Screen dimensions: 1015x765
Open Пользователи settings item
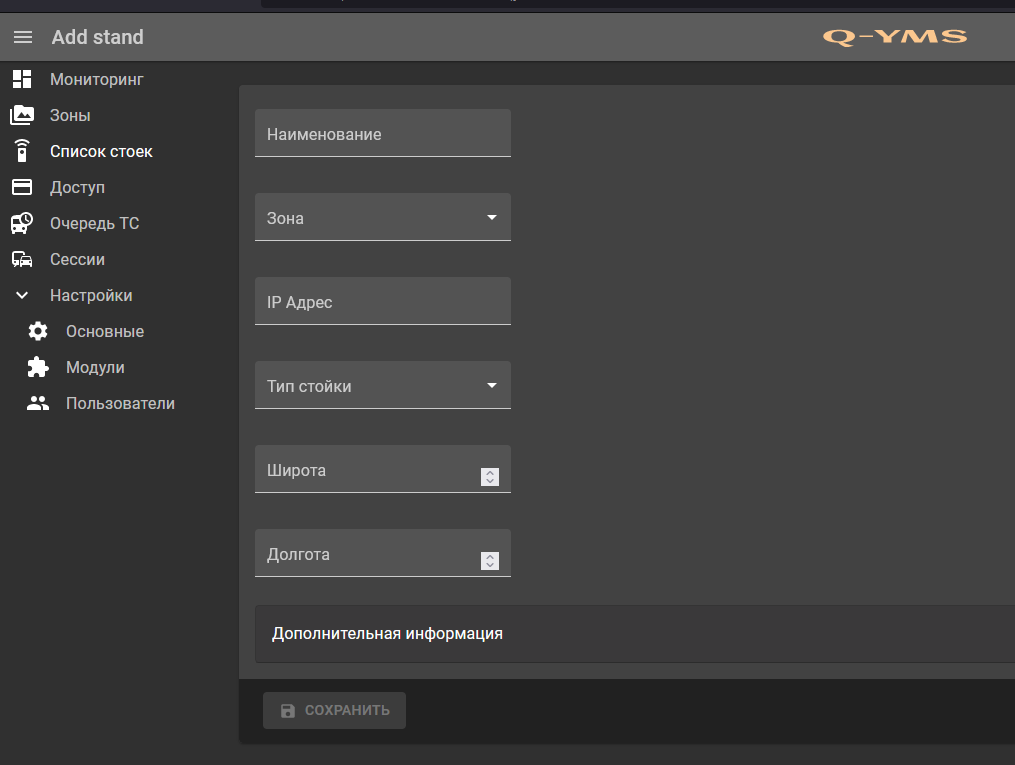point(120,403)
